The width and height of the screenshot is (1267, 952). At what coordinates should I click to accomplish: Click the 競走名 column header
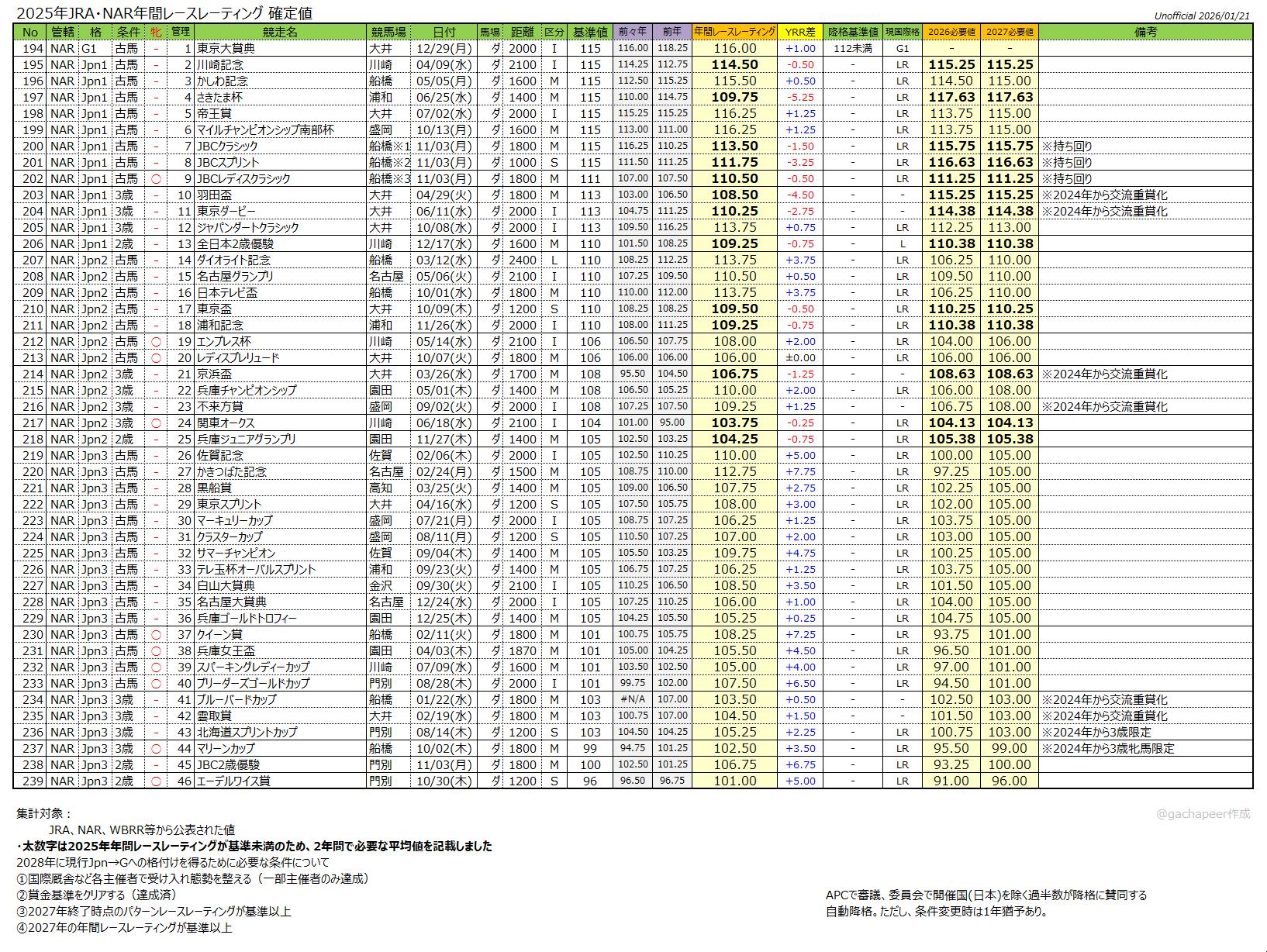(279, 32)
